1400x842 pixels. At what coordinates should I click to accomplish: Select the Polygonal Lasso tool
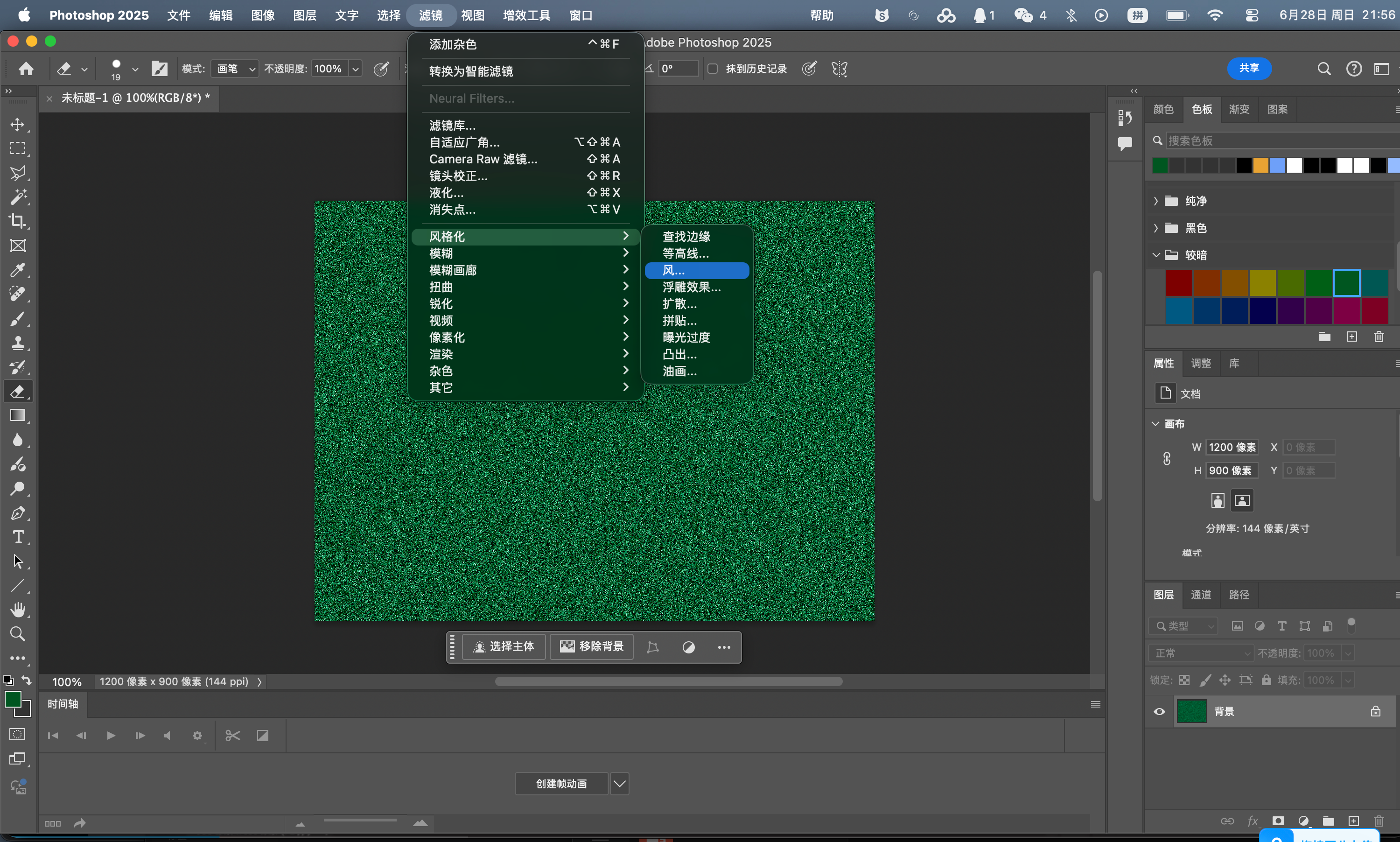click(x=18, y=173)
